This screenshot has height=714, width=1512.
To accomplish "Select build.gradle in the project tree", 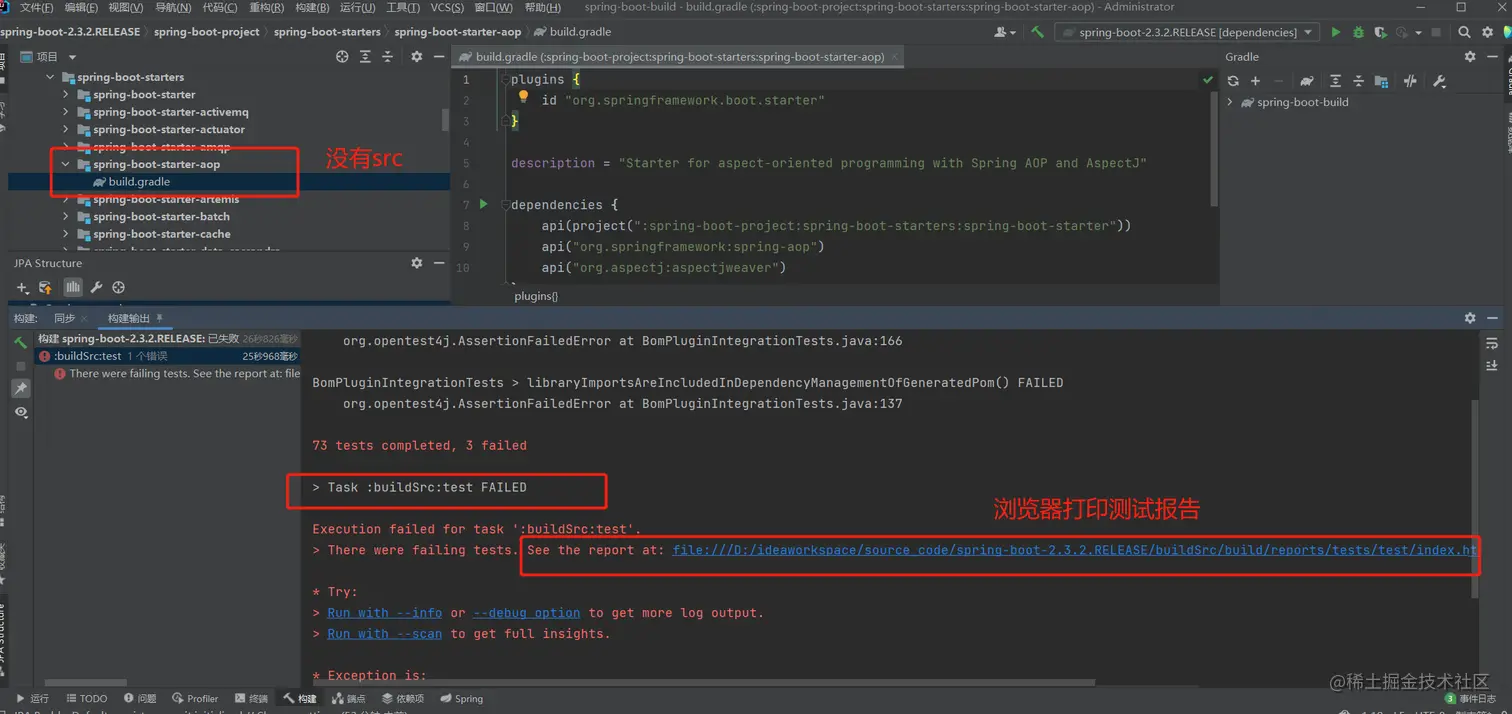I will (139, 182).
